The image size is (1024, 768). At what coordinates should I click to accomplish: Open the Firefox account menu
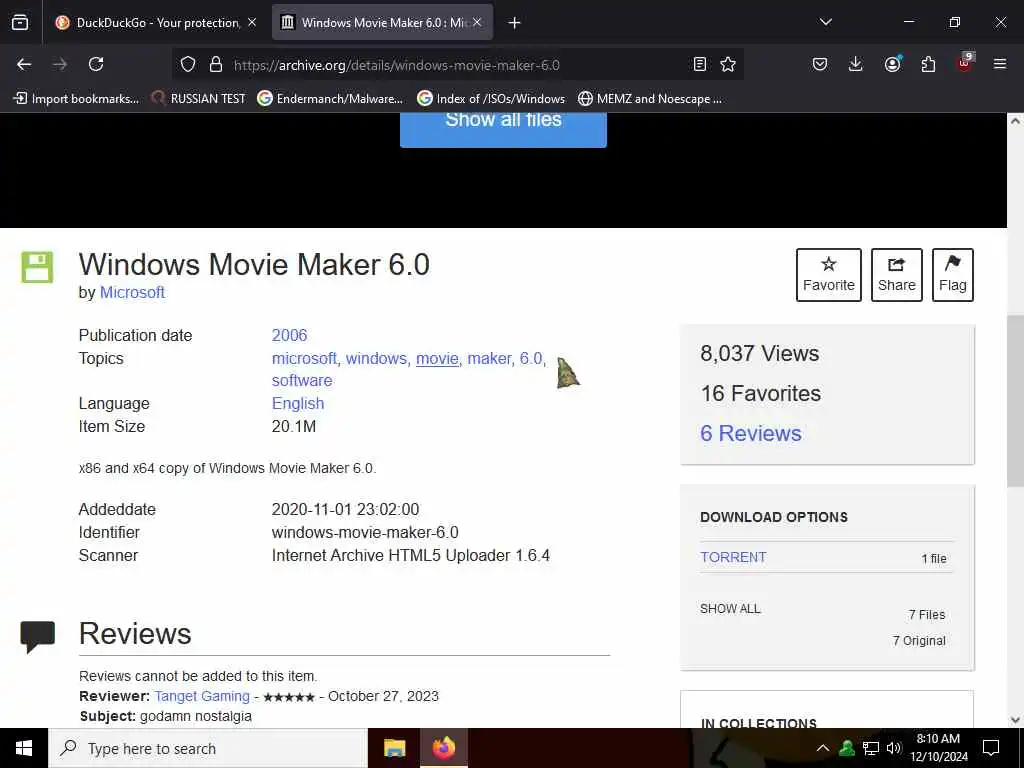click(892, 64)
